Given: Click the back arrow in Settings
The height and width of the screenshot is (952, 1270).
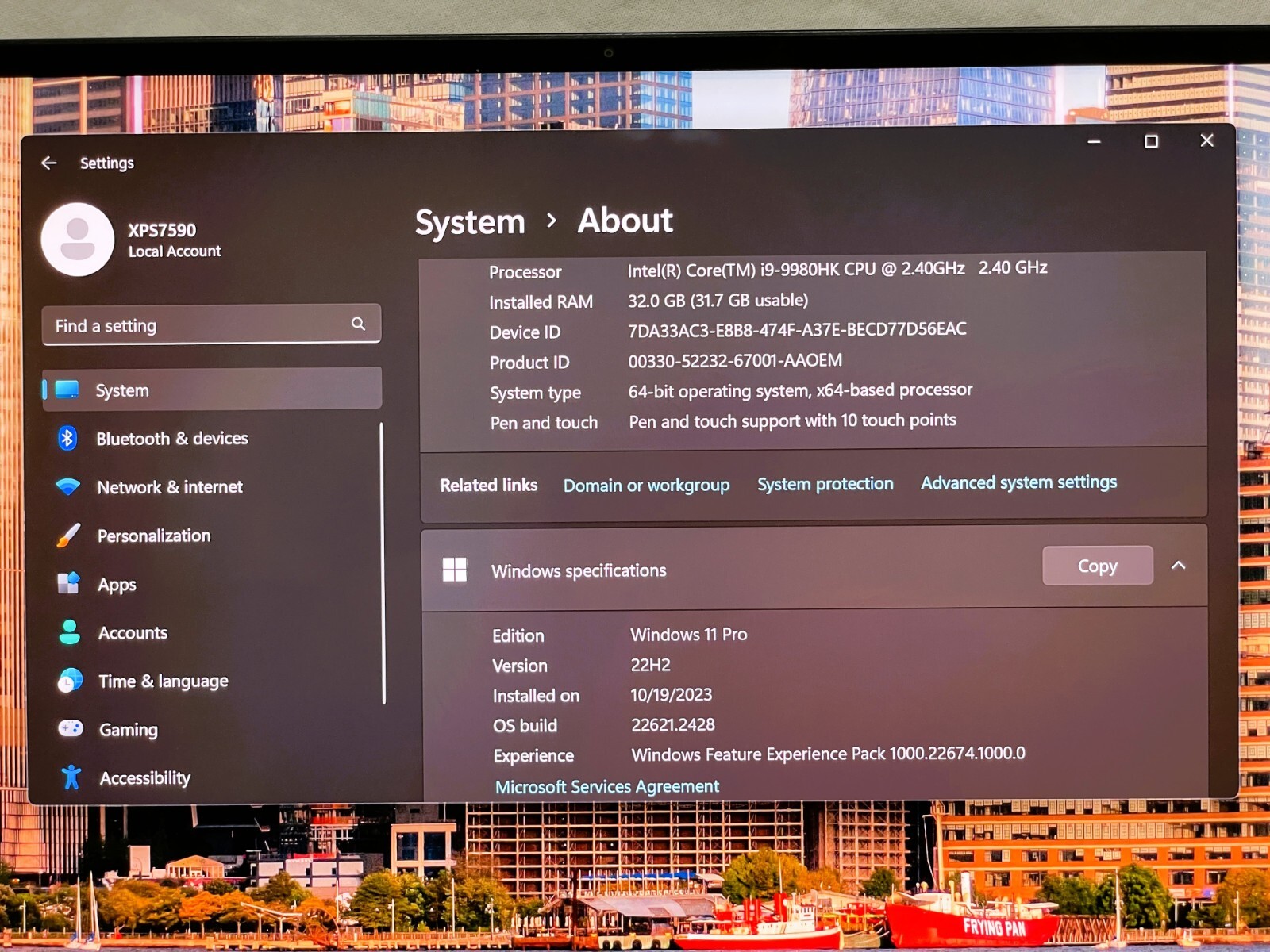Looking at the screenshot, I should tap(49, 163).
